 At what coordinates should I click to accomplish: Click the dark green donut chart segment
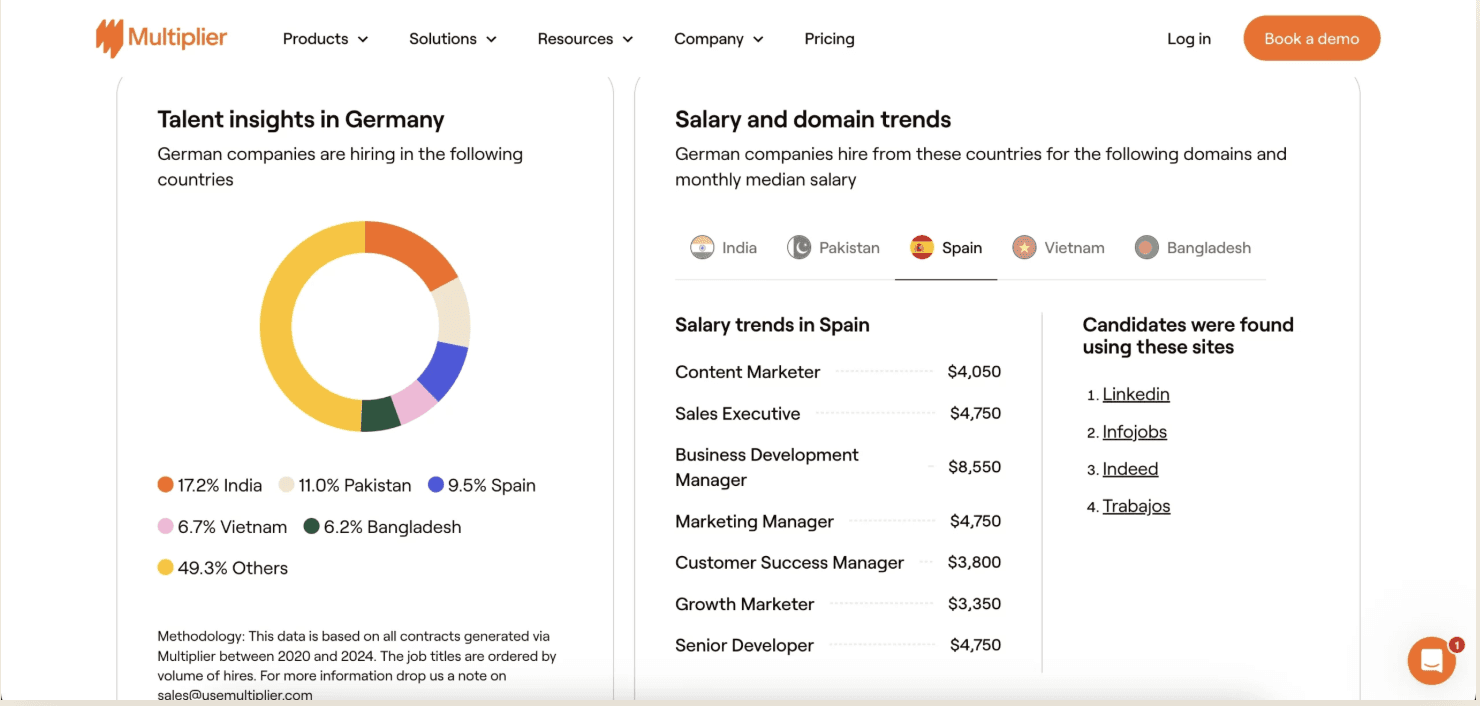pyautogui.click(x=381, y=415)
